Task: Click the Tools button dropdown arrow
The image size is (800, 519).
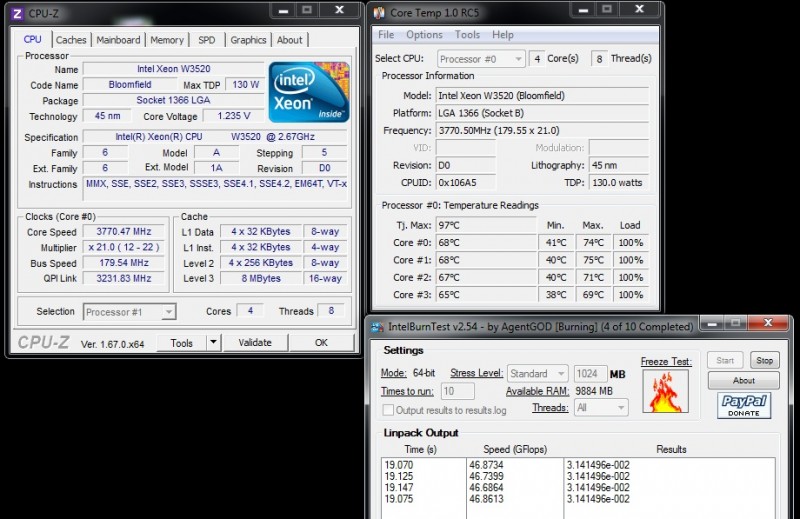Action: (212, 342)
